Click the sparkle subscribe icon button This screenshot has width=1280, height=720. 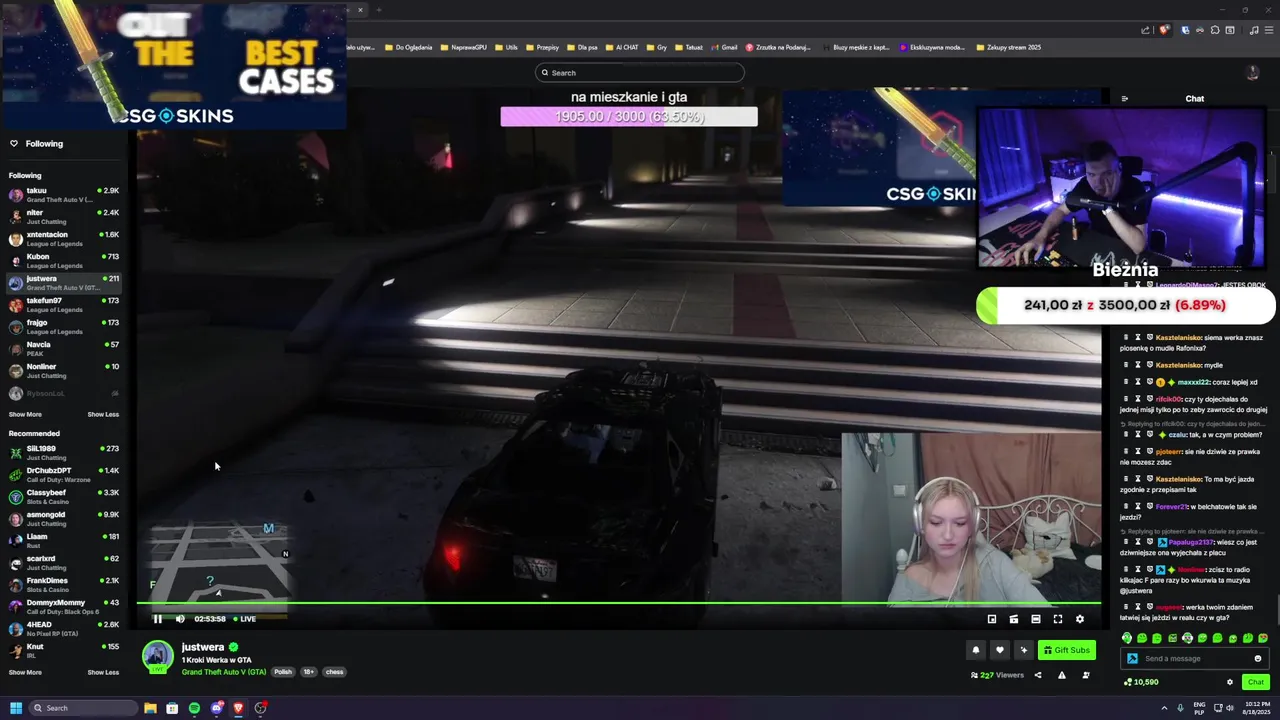(x=1023, y=650)
